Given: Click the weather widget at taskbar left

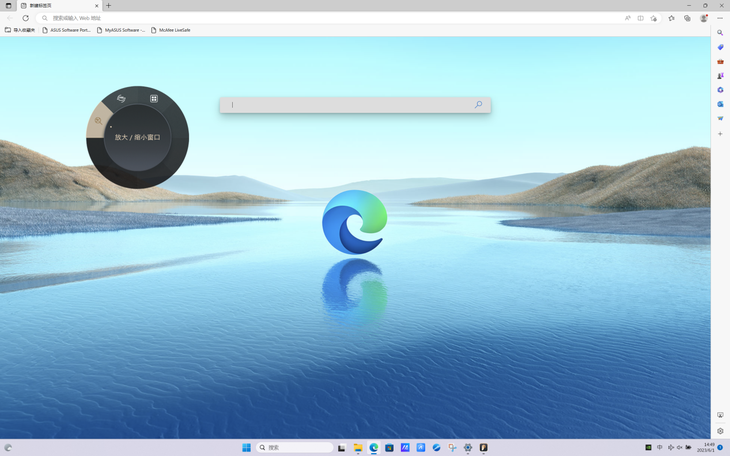Looking at the screenshot, I should 8,448.
